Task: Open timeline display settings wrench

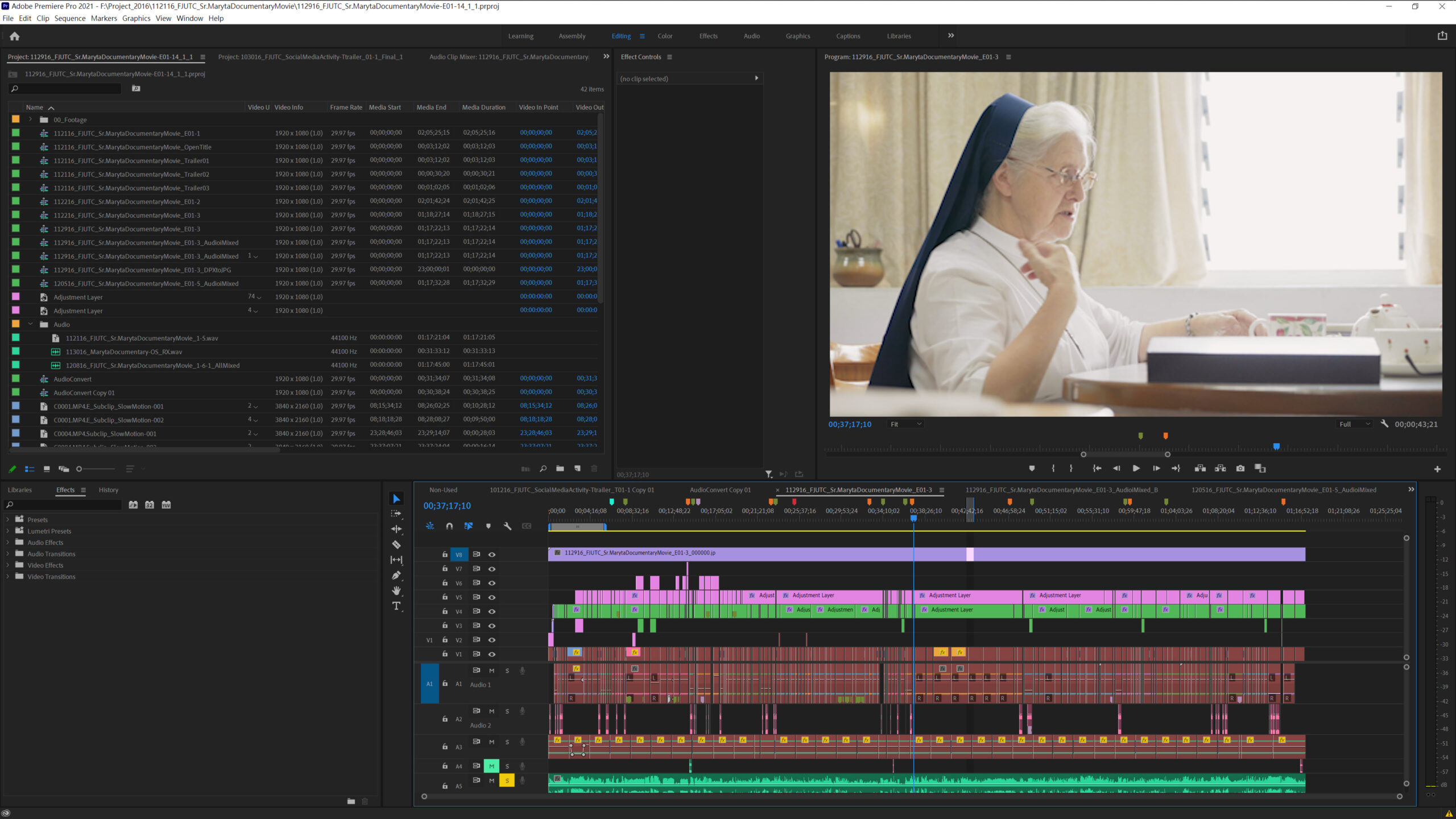Action: (x=507, y=526)
